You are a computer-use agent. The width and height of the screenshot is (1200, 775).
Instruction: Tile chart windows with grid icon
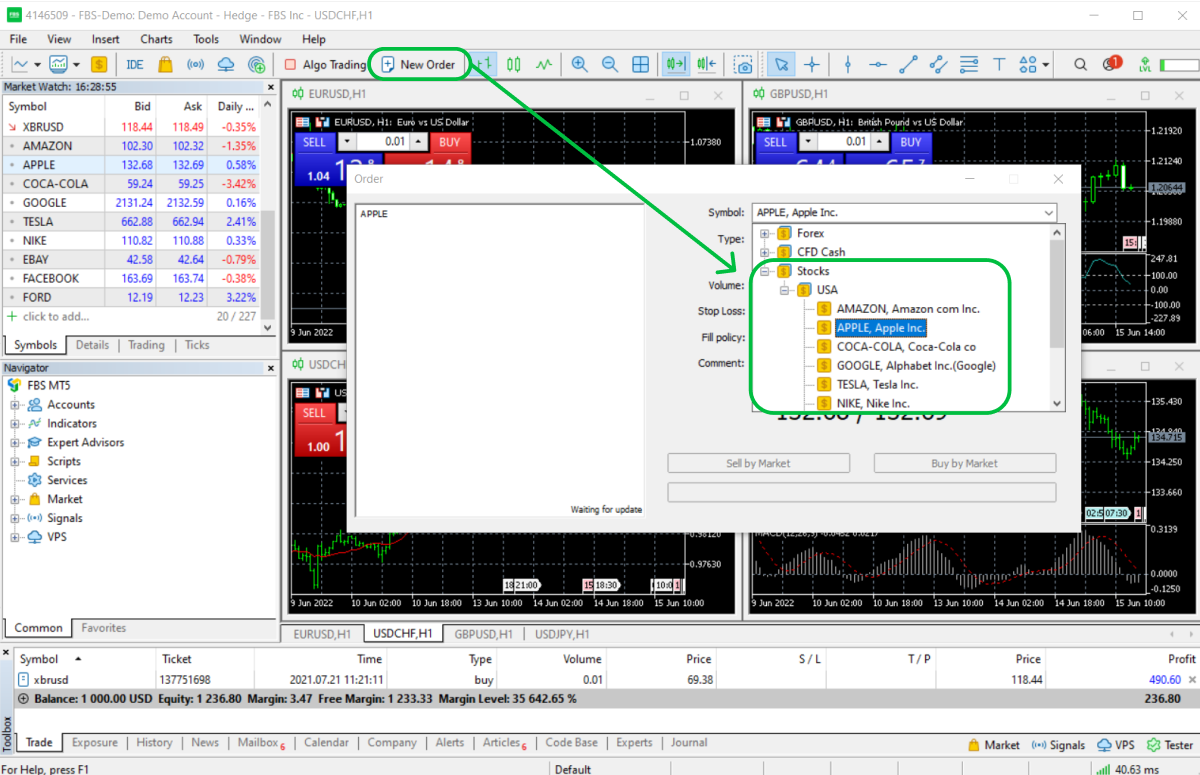(641, 65)
